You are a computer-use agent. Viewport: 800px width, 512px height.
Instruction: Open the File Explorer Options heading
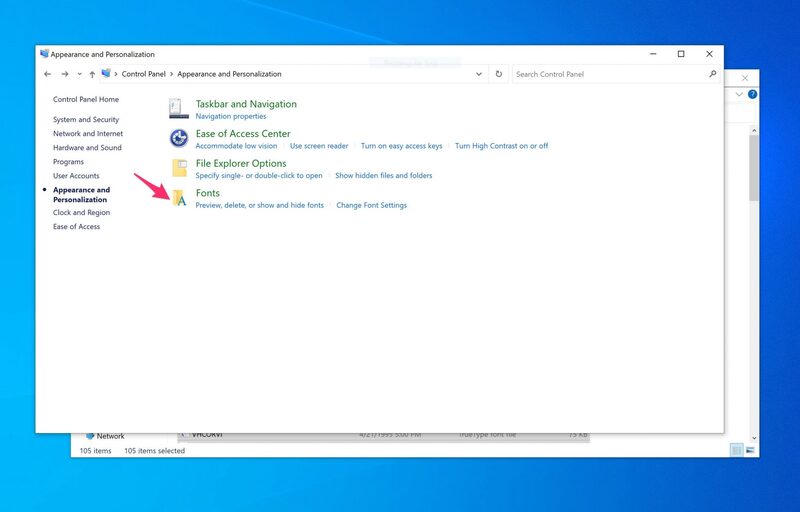coord(241,163)
